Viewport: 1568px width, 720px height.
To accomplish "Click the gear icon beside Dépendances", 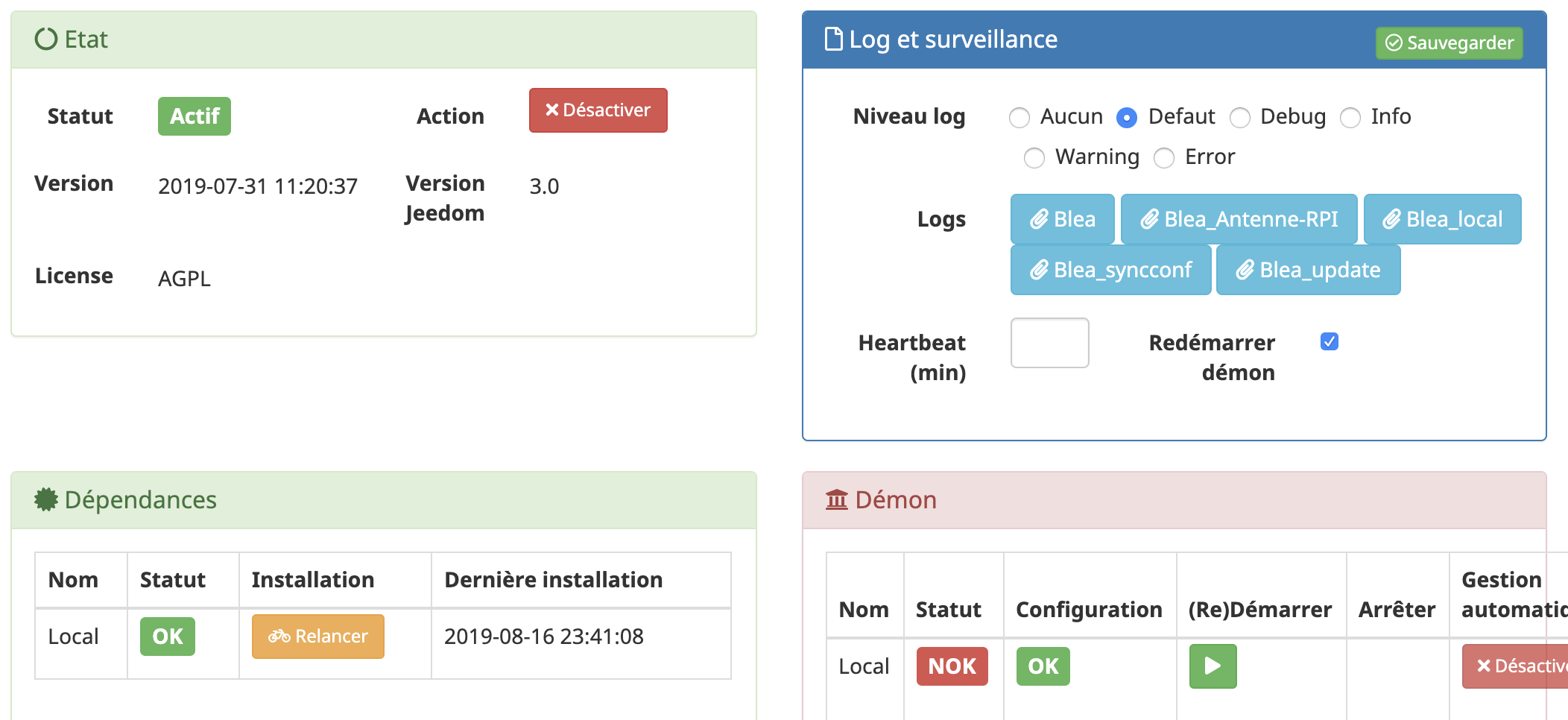I will (x=46, y=499).
